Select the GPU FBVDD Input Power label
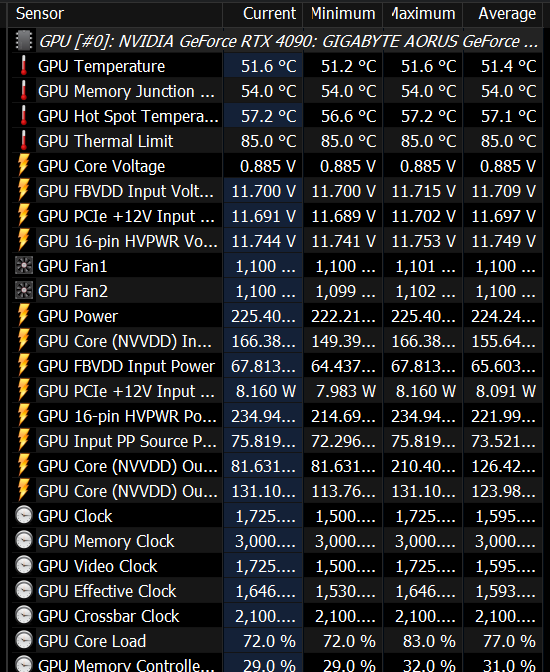550x672 pixels. click(126, 366)
